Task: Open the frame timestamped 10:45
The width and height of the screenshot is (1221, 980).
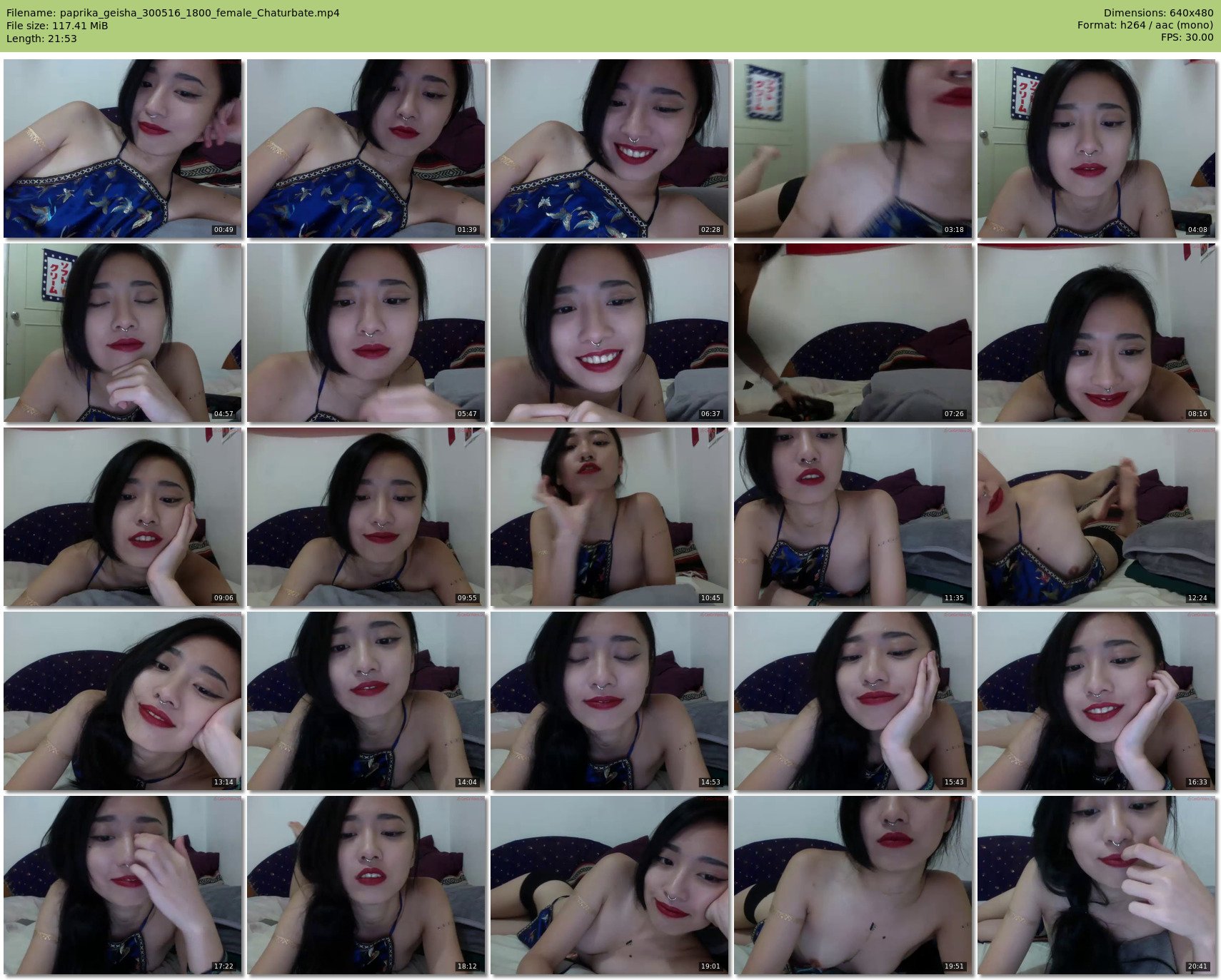Action: tap(609, 517)
